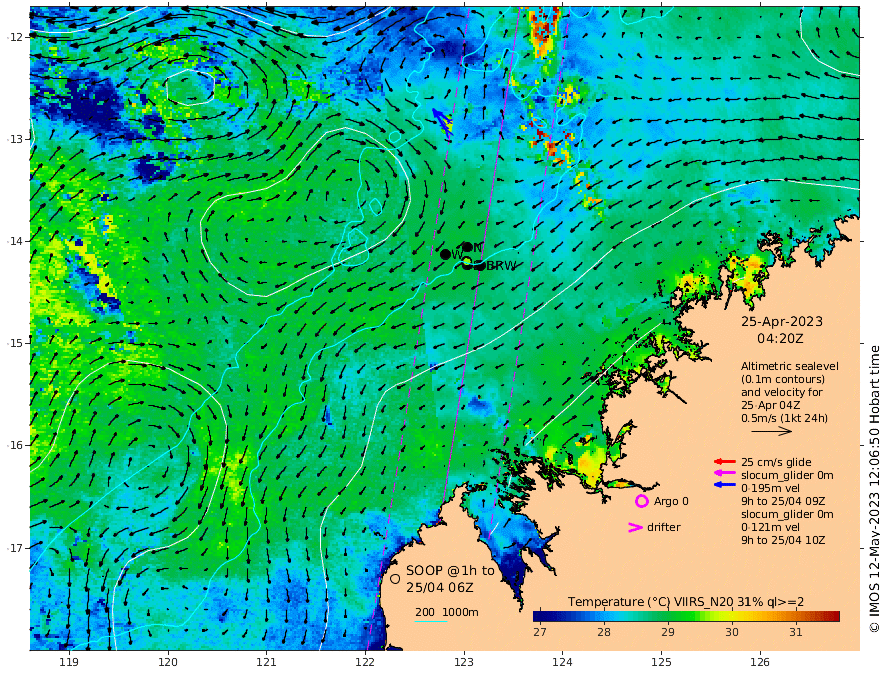The image size is (880, 680).
Task: Click the 'Altimetric sealevel' legend text
Action: tap(790, 366)
